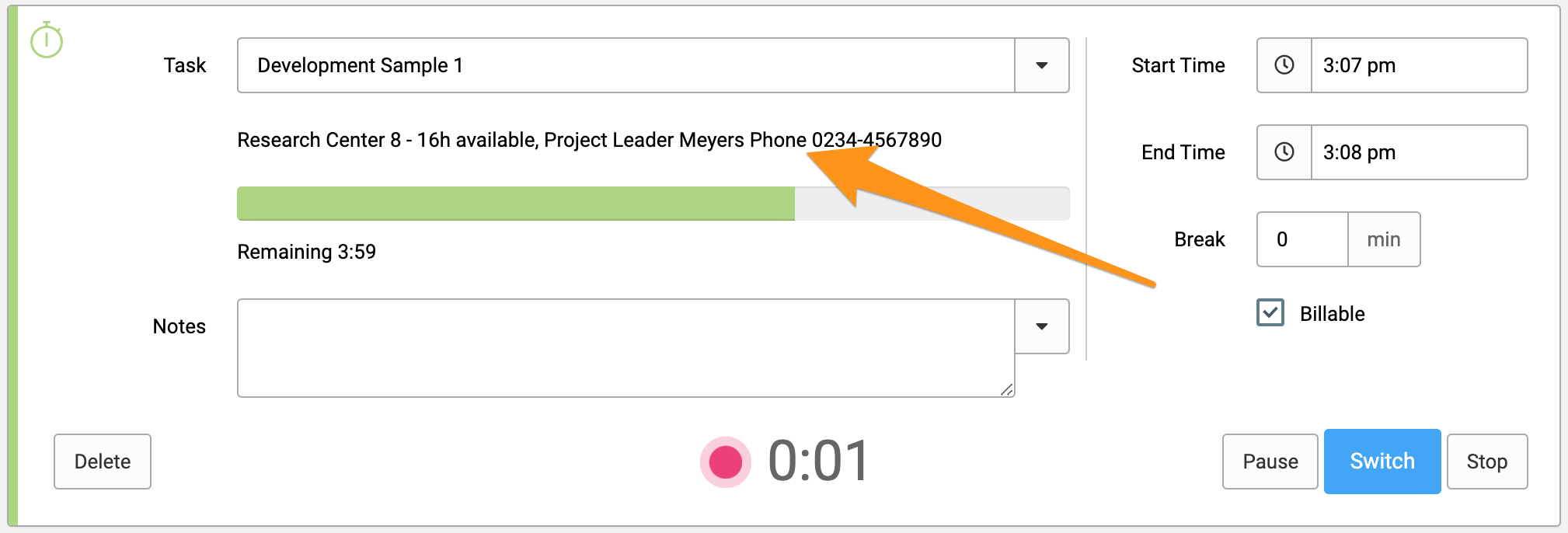
Task: Toggle the Billable checkbox
Action: click(x=1270, y=313)
